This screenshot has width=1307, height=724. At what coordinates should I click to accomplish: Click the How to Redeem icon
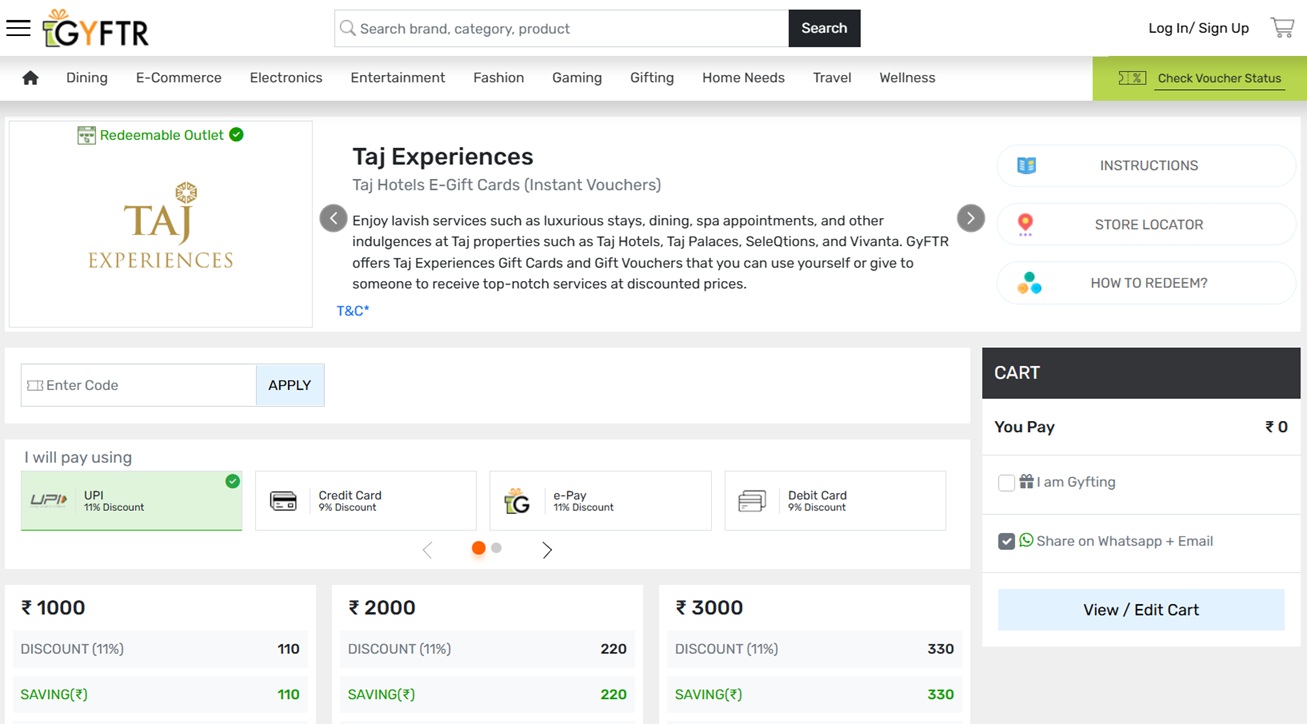pos(1029,283)
